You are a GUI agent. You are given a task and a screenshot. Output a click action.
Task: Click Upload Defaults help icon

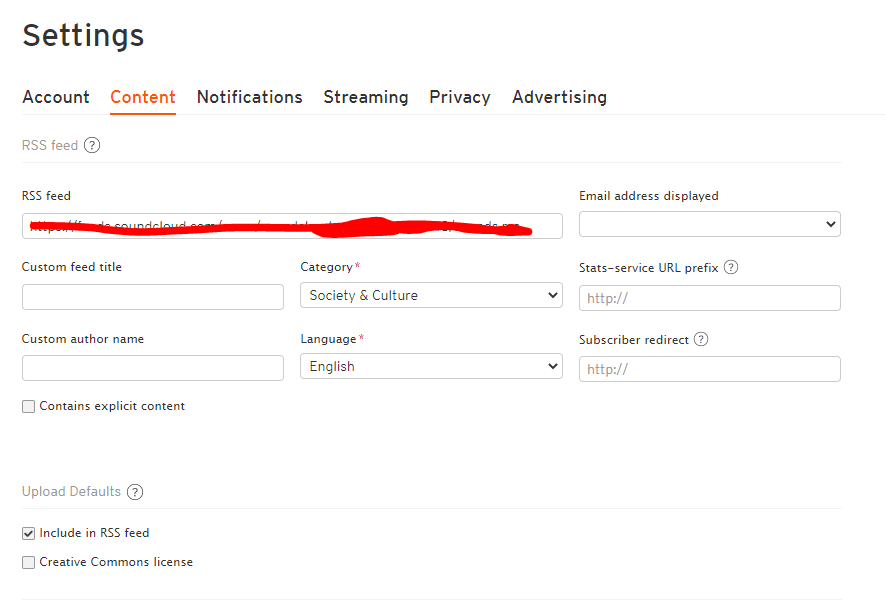point(135,492)
